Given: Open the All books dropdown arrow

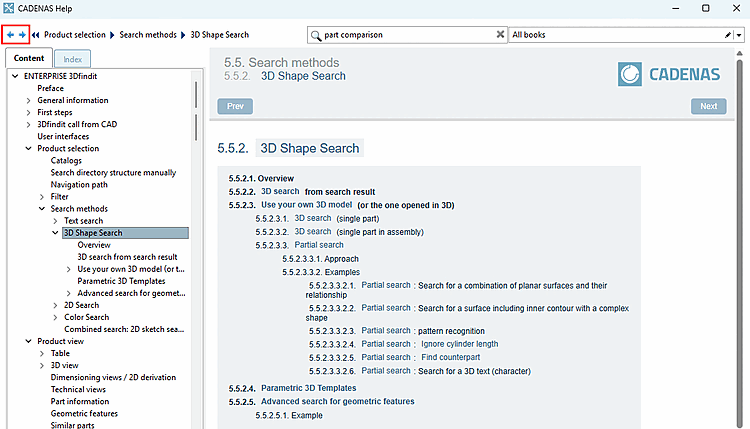Looking at the screenshot, I should point(739,35).
